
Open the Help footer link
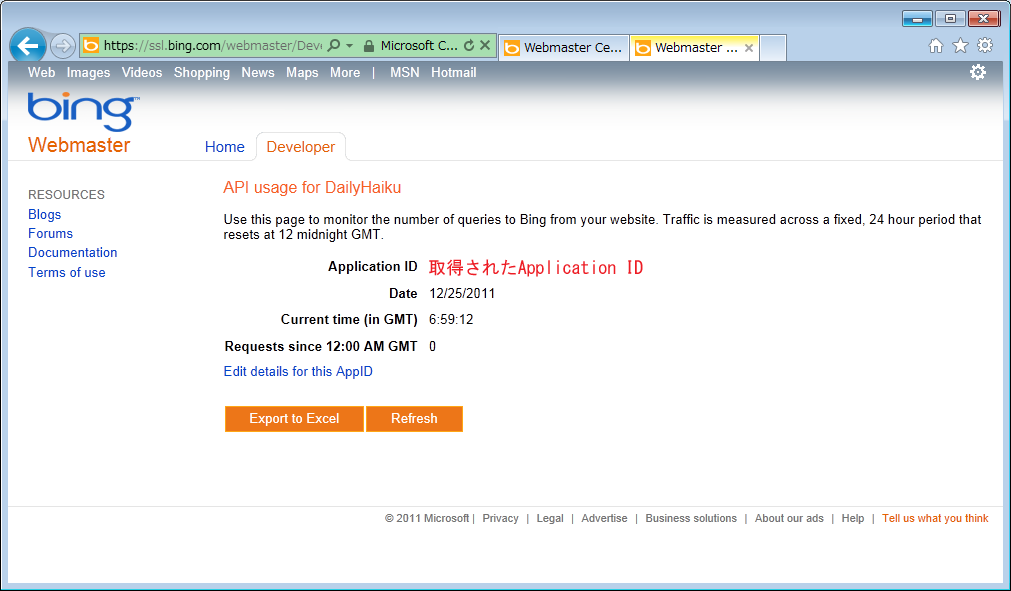pyautogui.click(x=852, y=518)
